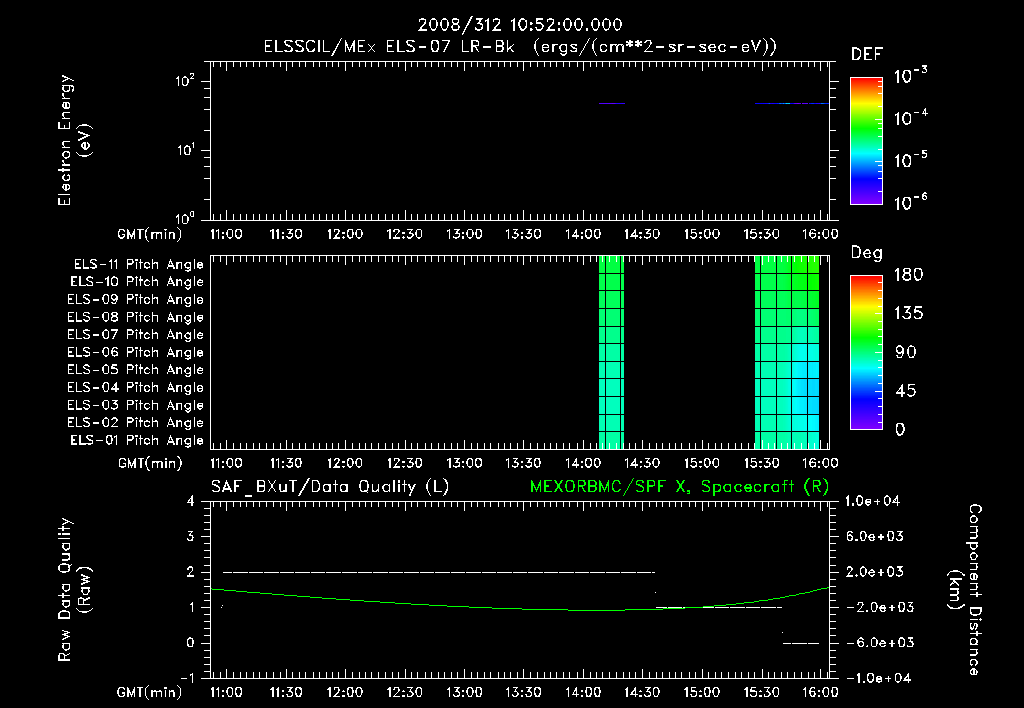Click the 90 tick on Deg color bar

(906, 353)
